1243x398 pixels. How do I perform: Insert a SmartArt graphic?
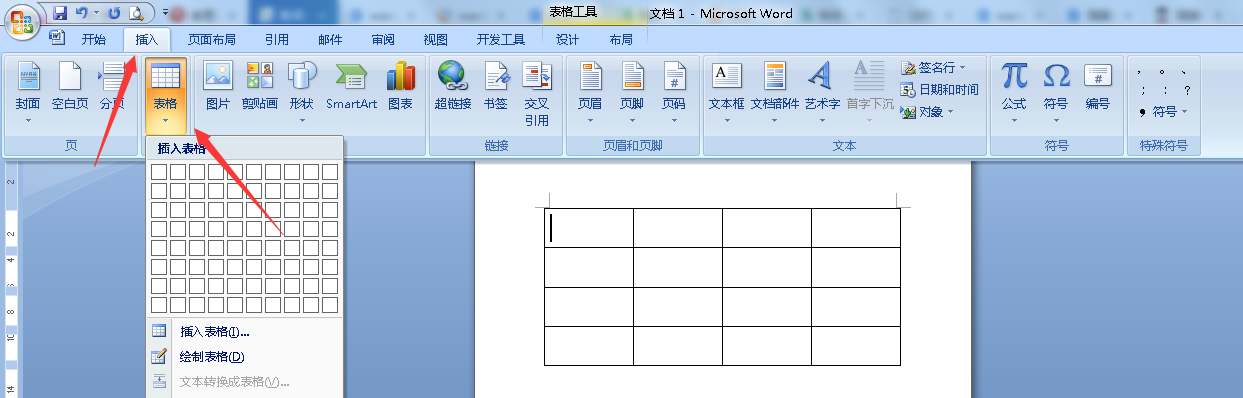pos(352,85)
